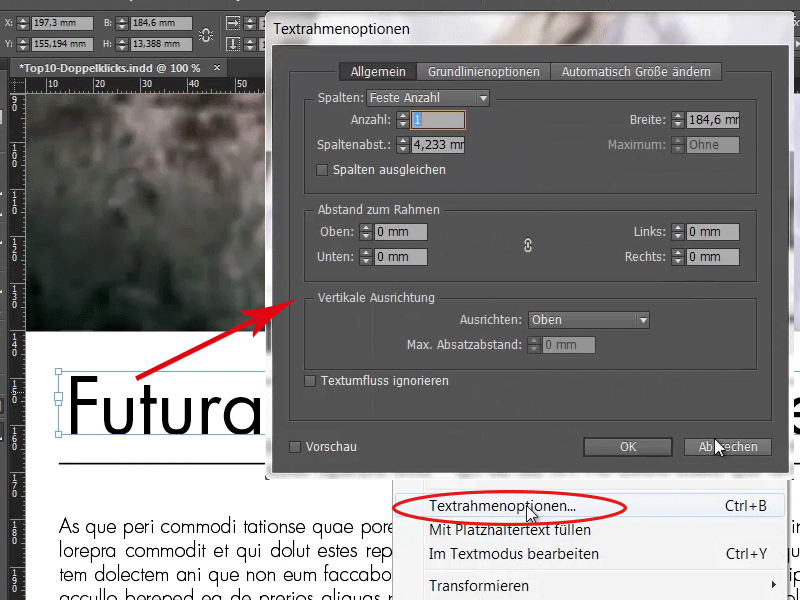This screenshot has height=600, width=800.
Task: Click the constrain proportions chain icon in control bar
Action: tap(206, 35)
